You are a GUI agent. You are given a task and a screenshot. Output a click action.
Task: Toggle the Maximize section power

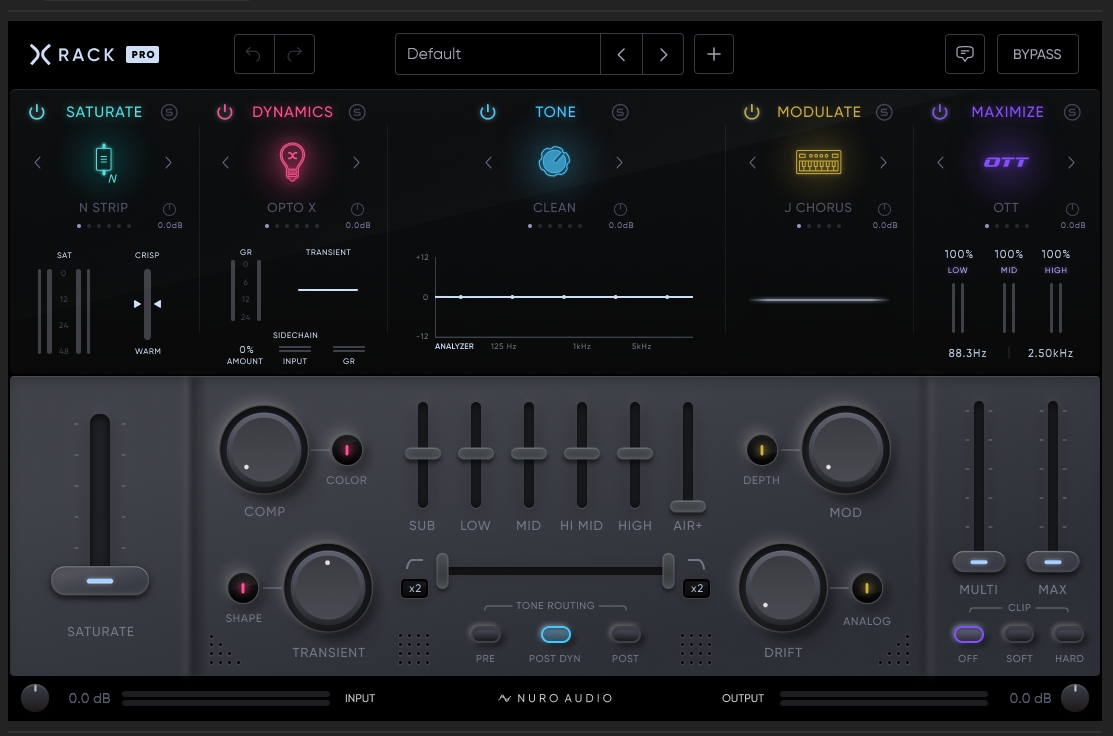pyautogui.click(x=940, y=112)
